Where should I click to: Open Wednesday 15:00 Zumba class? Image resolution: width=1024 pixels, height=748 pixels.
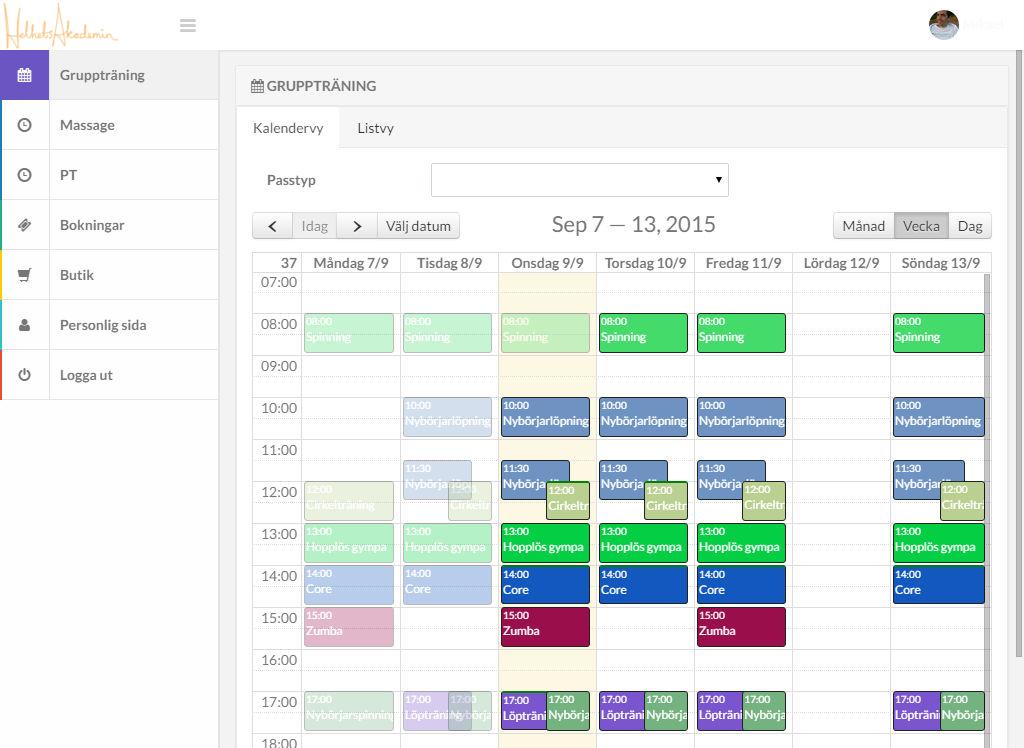point(545,627)
